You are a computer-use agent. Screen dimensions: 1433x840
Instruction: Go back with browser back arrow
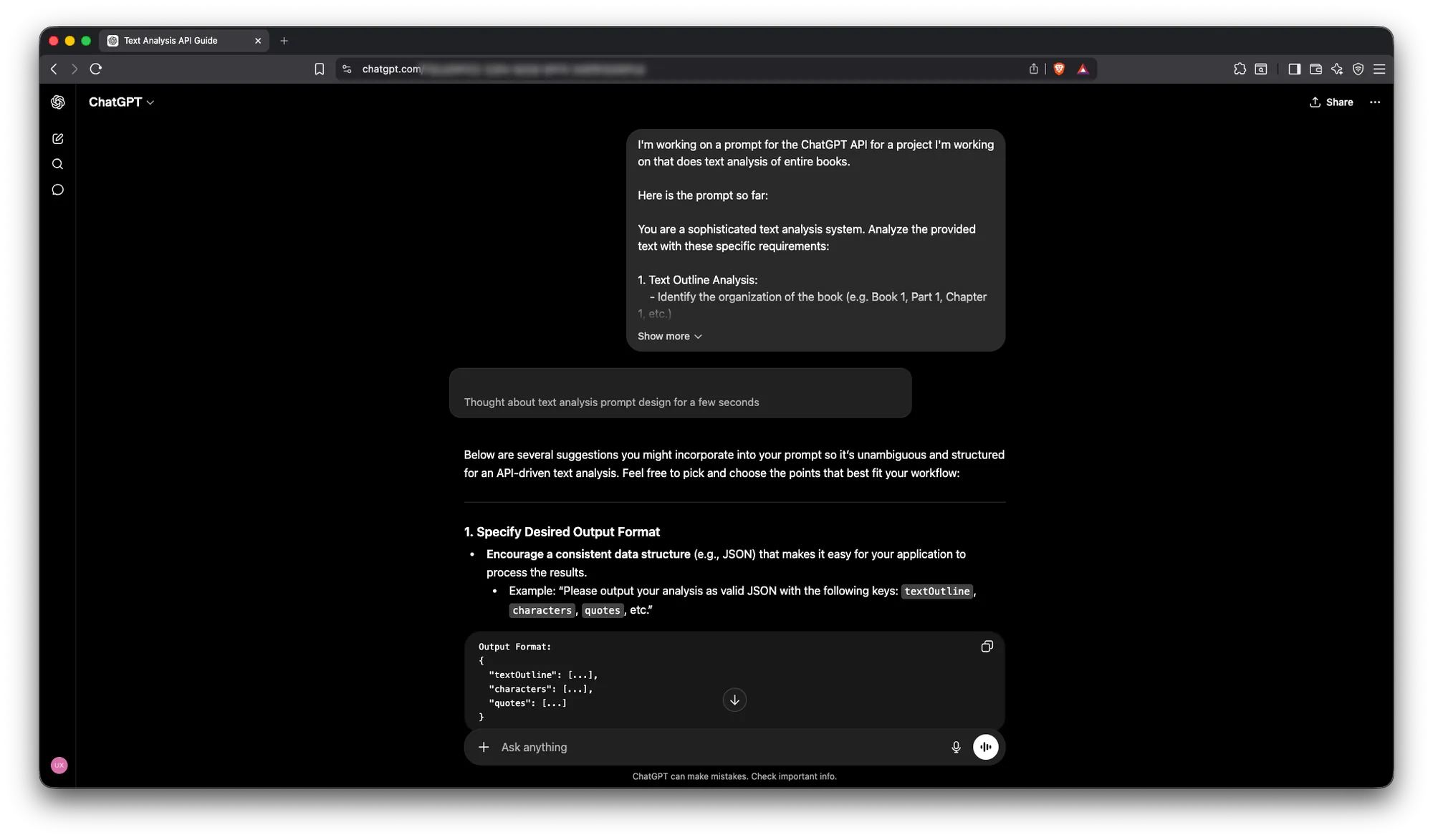pyautogui.click(x=54, y=69)
